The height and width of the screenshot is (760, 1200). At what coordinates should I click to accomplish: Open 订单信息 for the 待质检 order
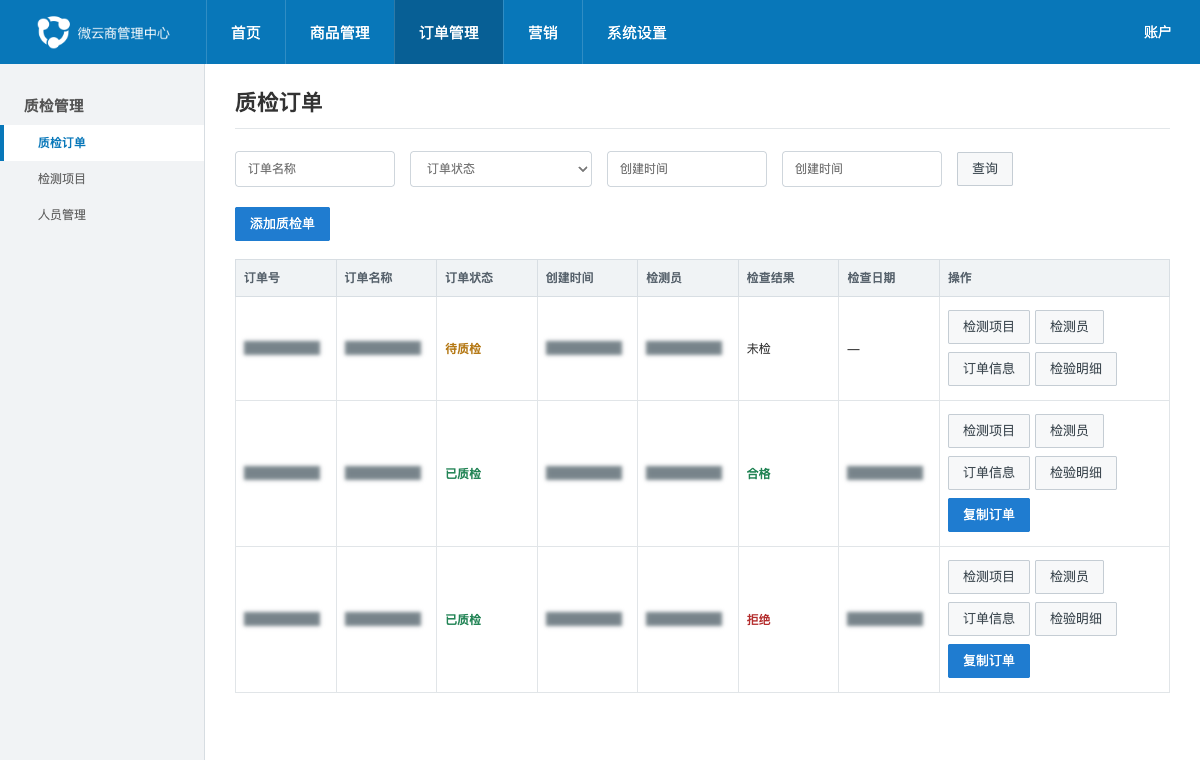[989, 369]
